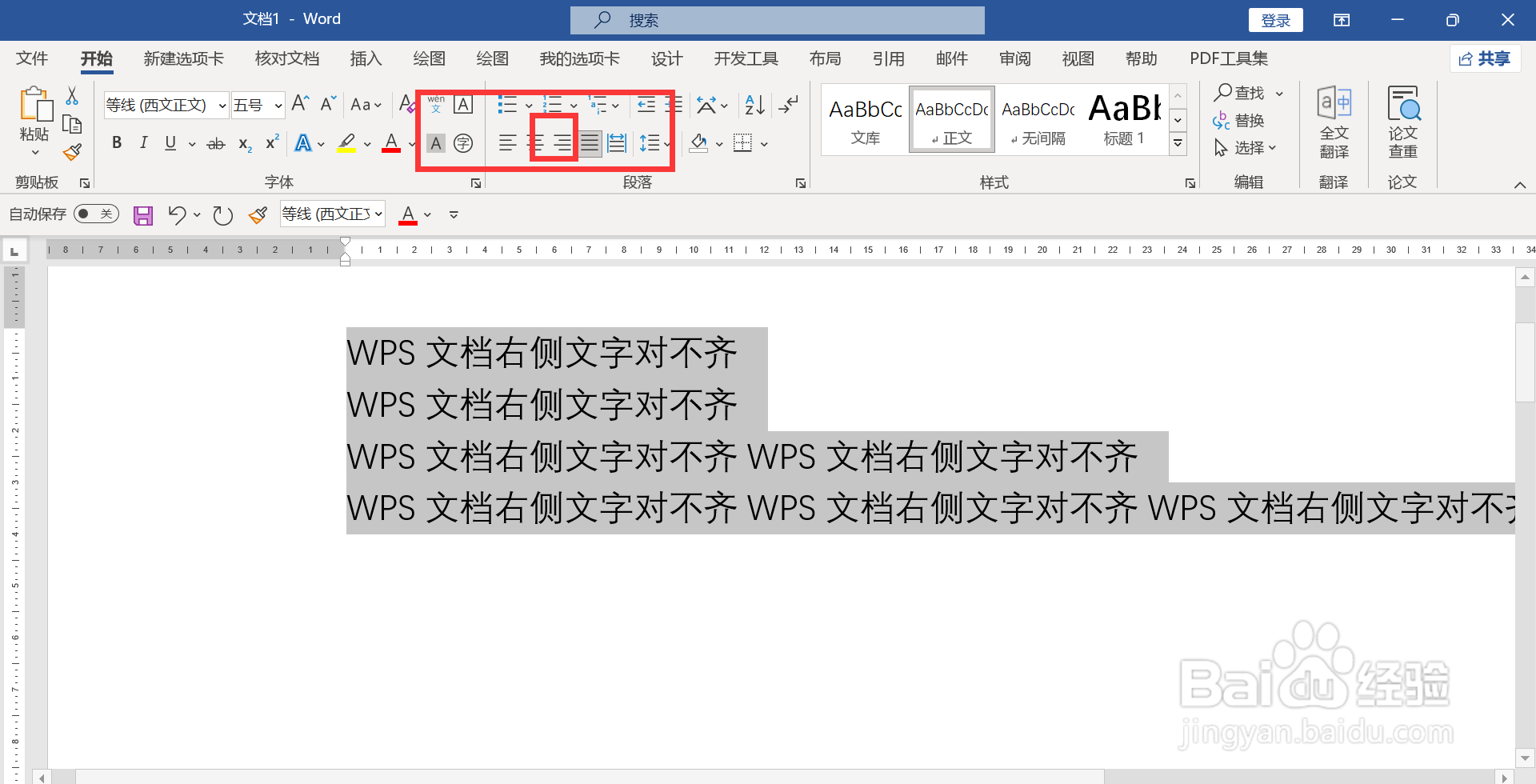Click the search box in title bar
This screenshot has width=1536, height=784.
click(x=778, y=20)
